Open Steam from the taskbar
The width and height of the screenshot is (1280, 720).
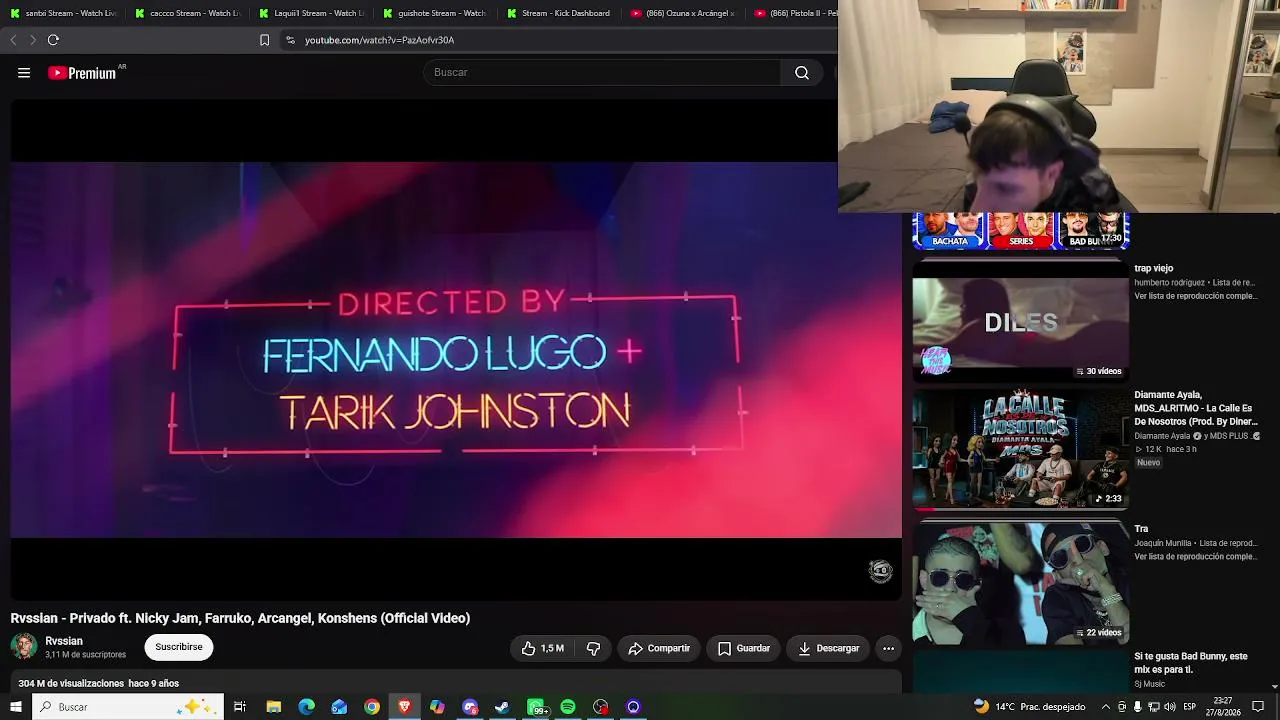(x=502, y=707)
